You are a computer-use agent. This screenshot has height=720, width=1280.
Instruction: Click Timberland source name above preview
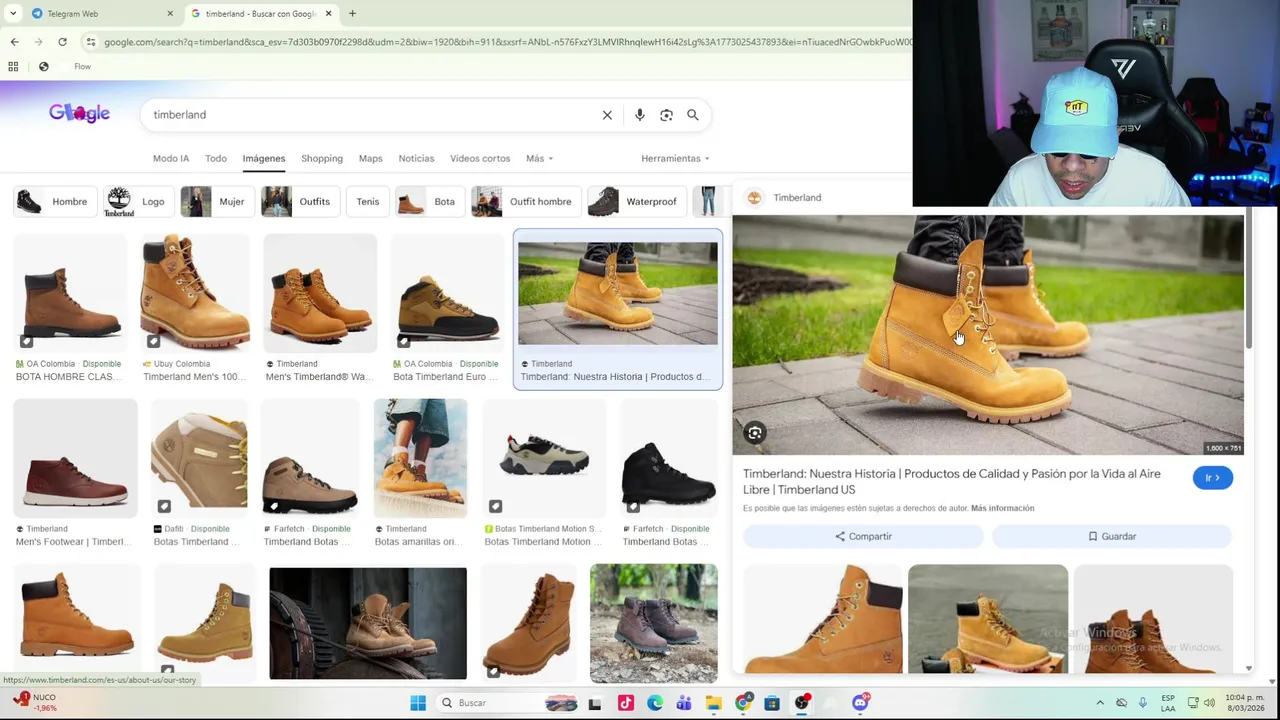click(x=797, y=198)
